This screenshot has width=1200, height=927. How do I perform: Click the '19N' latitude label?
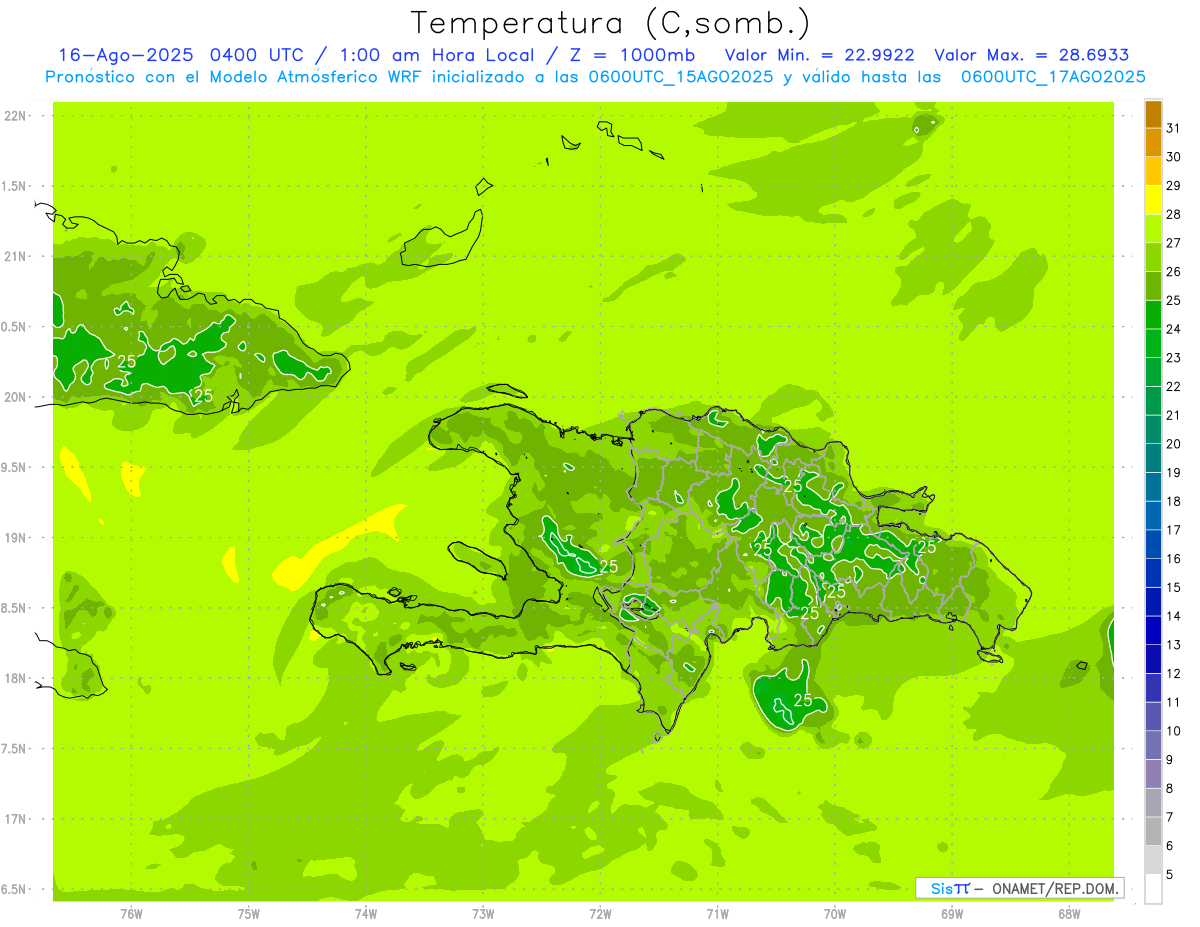click(16, 538)
